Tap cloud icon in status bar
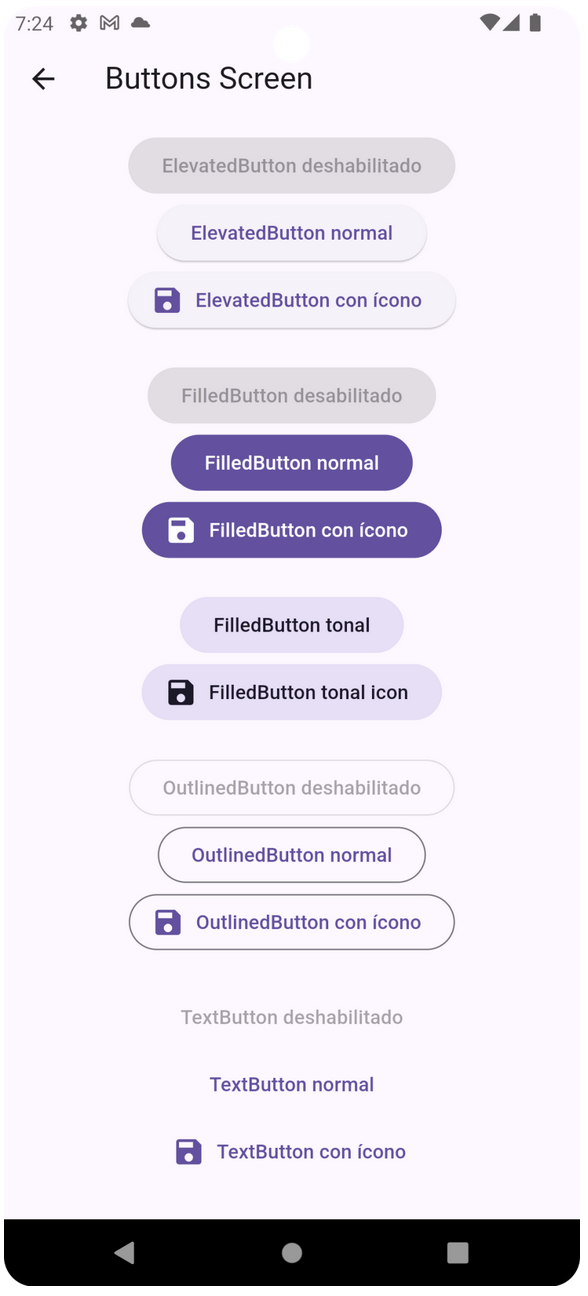The width and height of the screenshot is (588, 1296). 140,23
